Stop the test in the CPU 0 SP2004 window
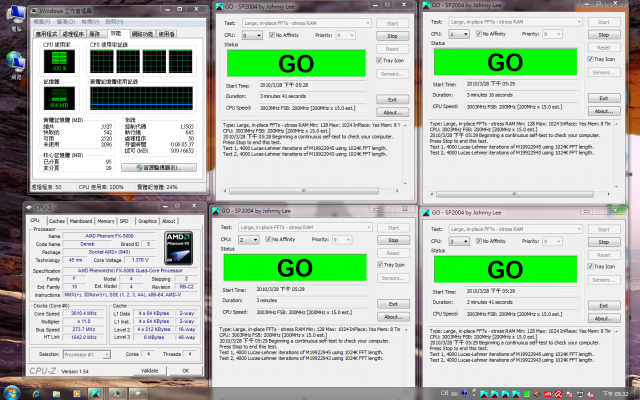This screenshot has height=400, width=640. pyautogui.click(x=392, y=36)
